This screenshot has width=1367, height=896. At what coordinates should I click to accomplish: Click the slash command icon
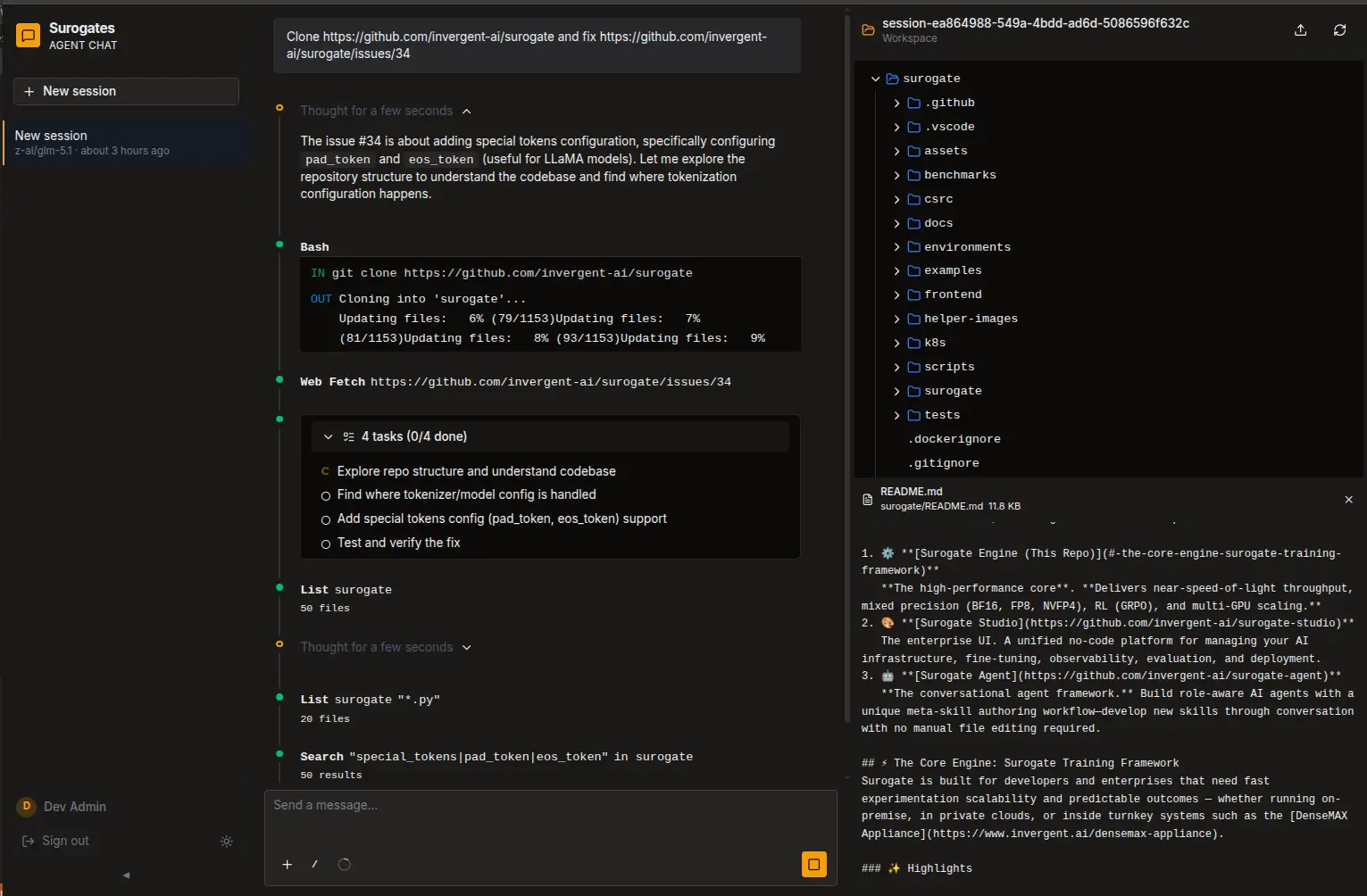315,864
